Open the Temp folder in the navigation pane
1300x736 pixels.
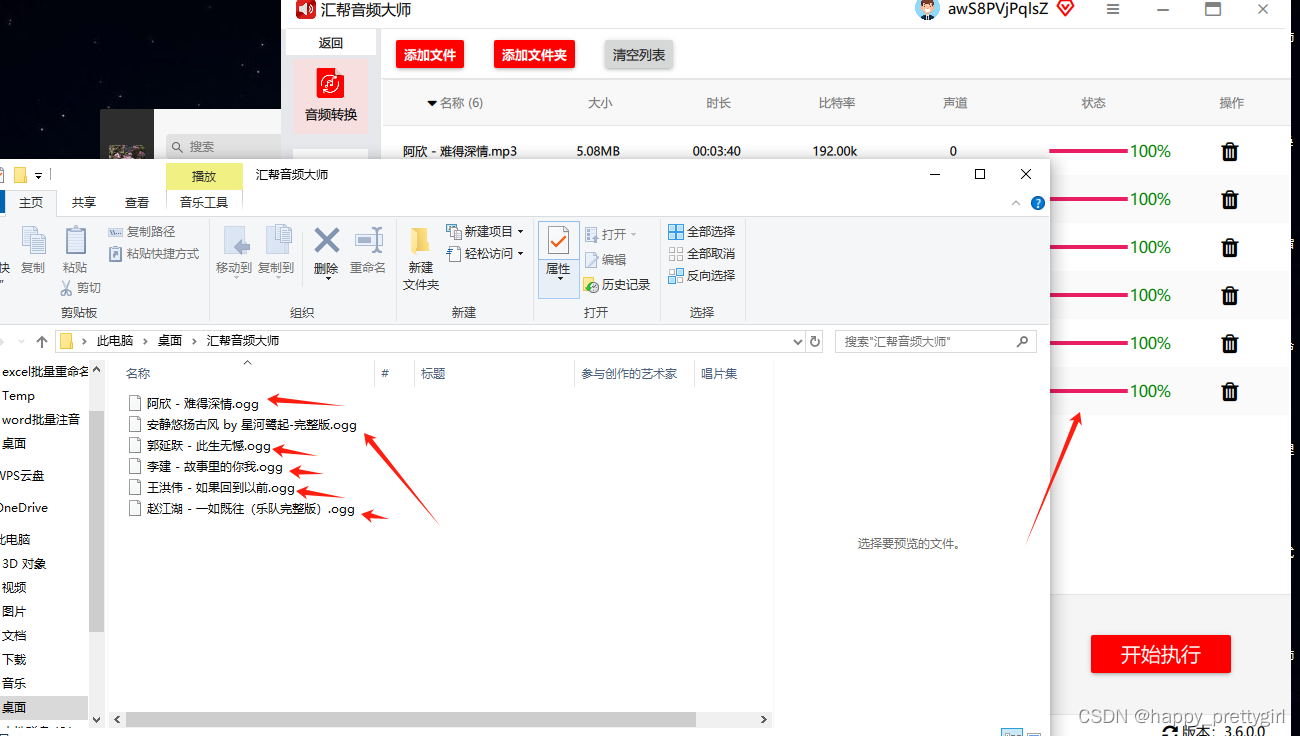click(18, 396)
